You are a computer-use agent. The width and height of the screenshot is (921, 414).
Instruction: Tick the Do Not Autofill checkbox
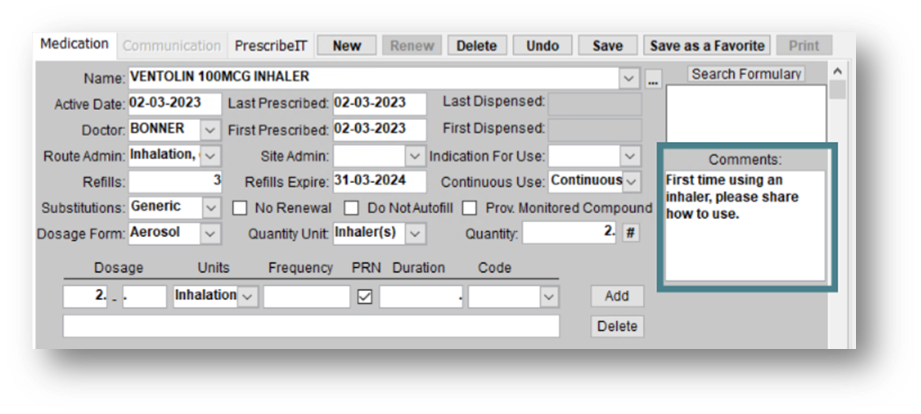pyautogui.click(x=351, y=208)
